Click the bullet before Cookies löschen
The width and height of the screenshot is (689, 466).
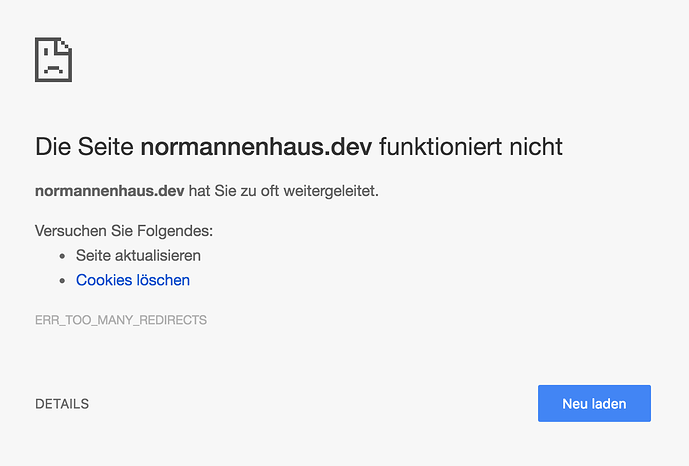point(63,281)
